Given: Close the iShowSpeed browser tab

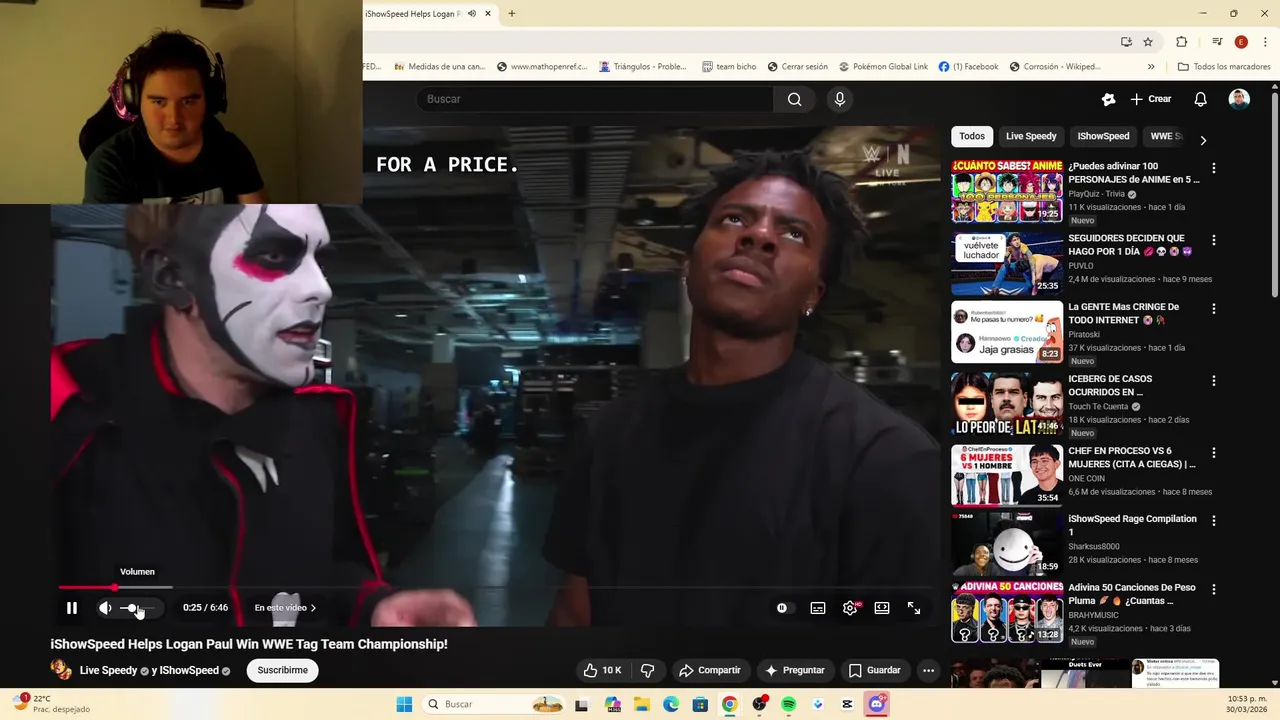Looking at the screenshot, I should (x=488, y=14).
